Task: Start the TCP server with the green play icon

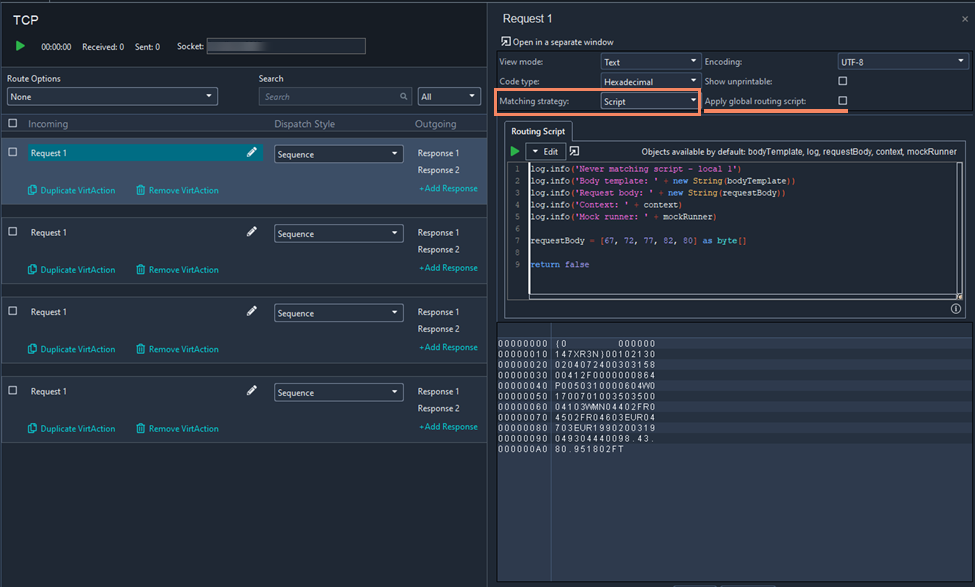Action: coord(20,45)
